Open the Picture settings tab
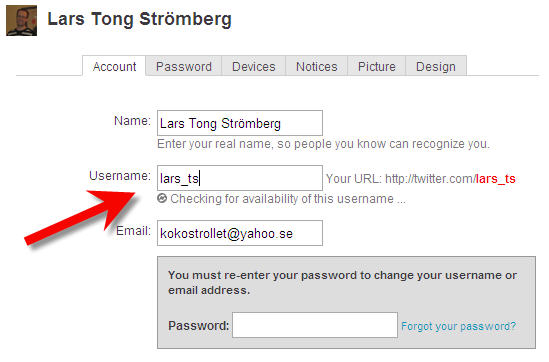This screenshot has height=362, width=549. pyautogui.click(x=377, y=66)
